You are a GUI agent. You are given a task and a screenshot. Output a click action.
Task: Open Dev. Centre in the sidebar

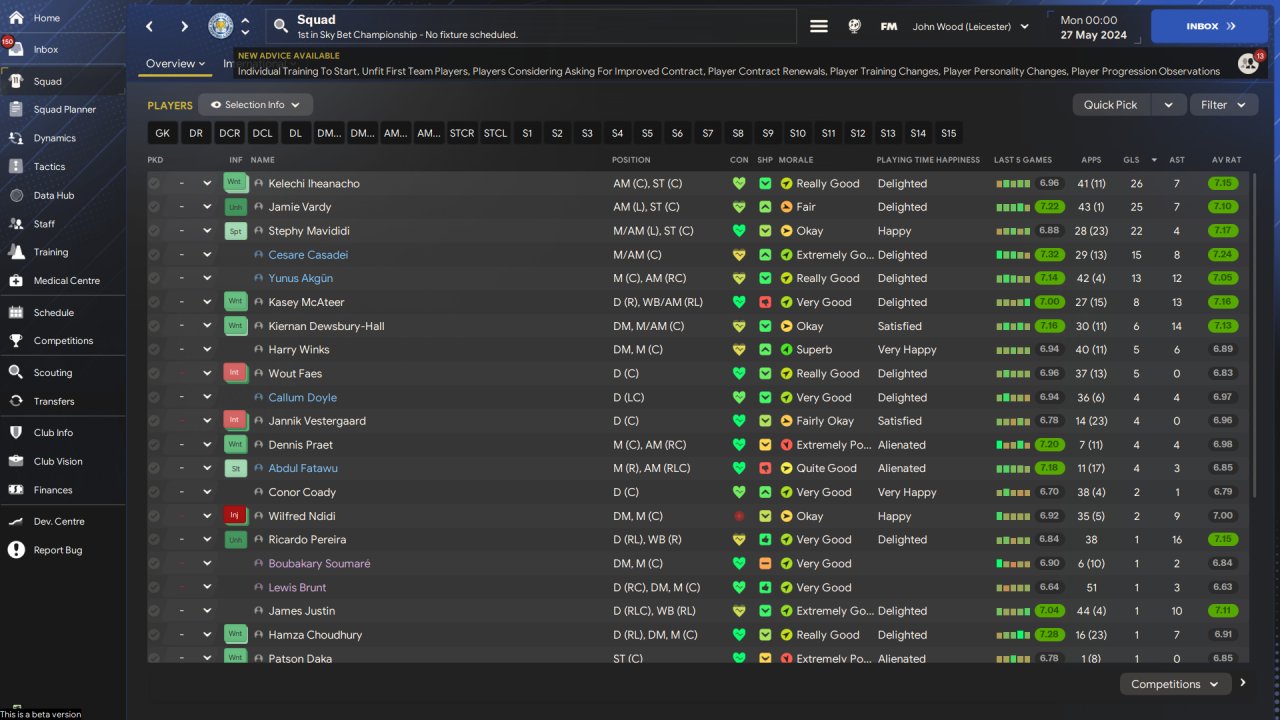pos(63,522)
